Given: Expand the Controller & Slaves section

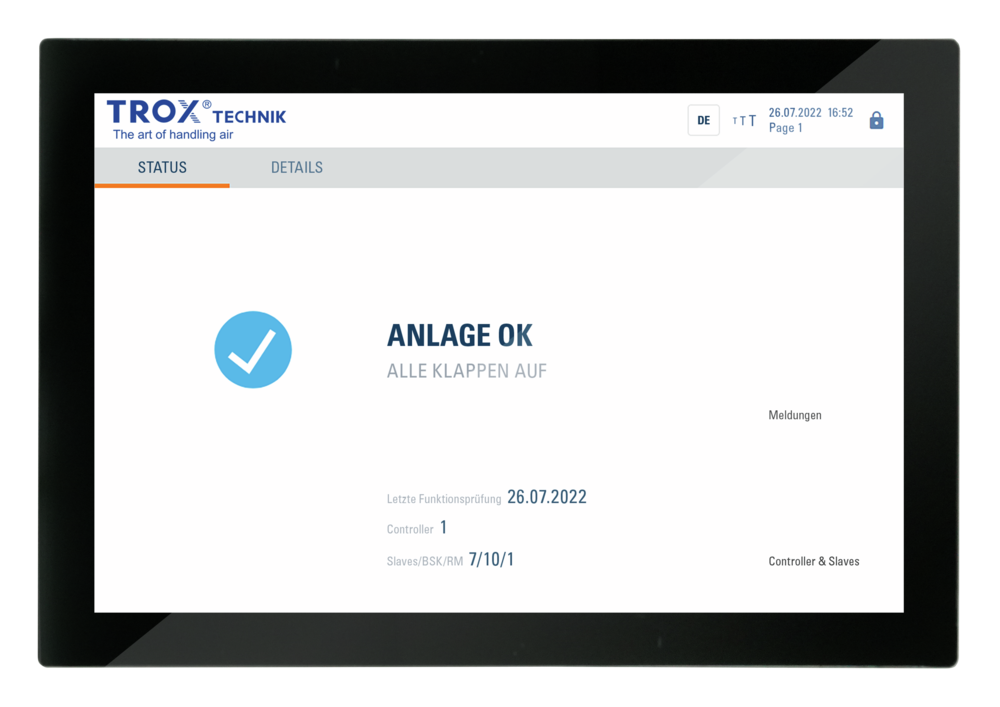Looking at the screenshot, I should pos(814,561).
